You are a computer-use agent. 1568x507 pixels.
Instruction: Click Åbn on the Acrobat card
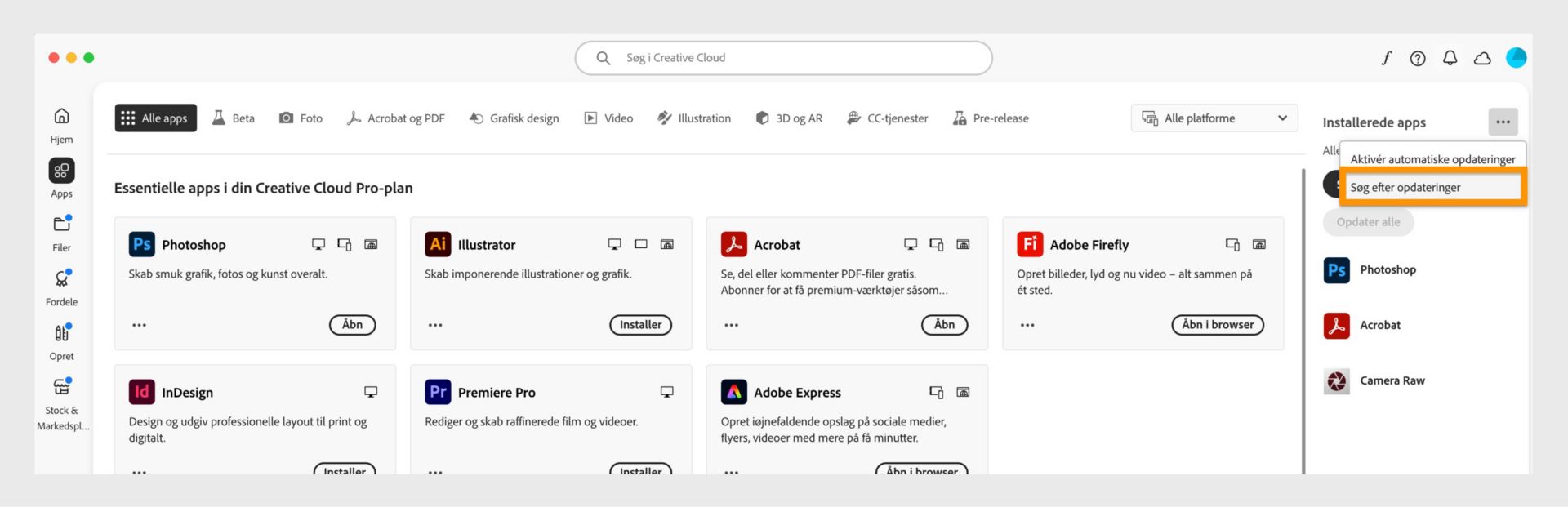(x=944, y=325)
